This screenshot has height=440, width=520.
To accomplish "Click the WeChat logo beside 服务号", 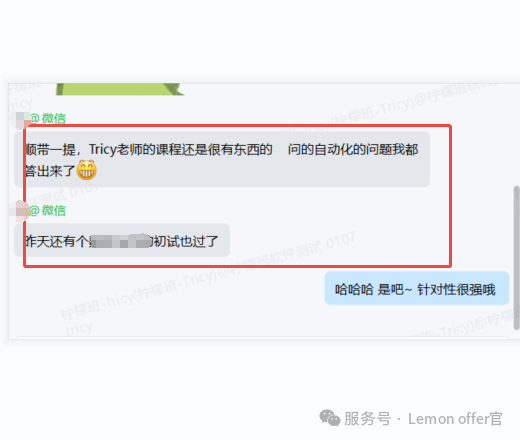I will tap(329, 418).
